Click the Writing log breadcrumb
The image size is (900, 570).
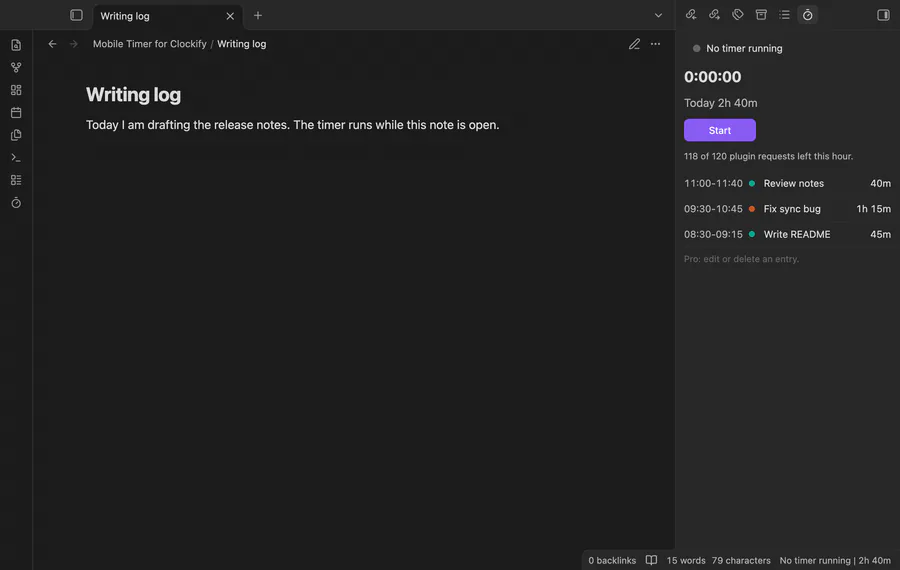pos(242,44)
